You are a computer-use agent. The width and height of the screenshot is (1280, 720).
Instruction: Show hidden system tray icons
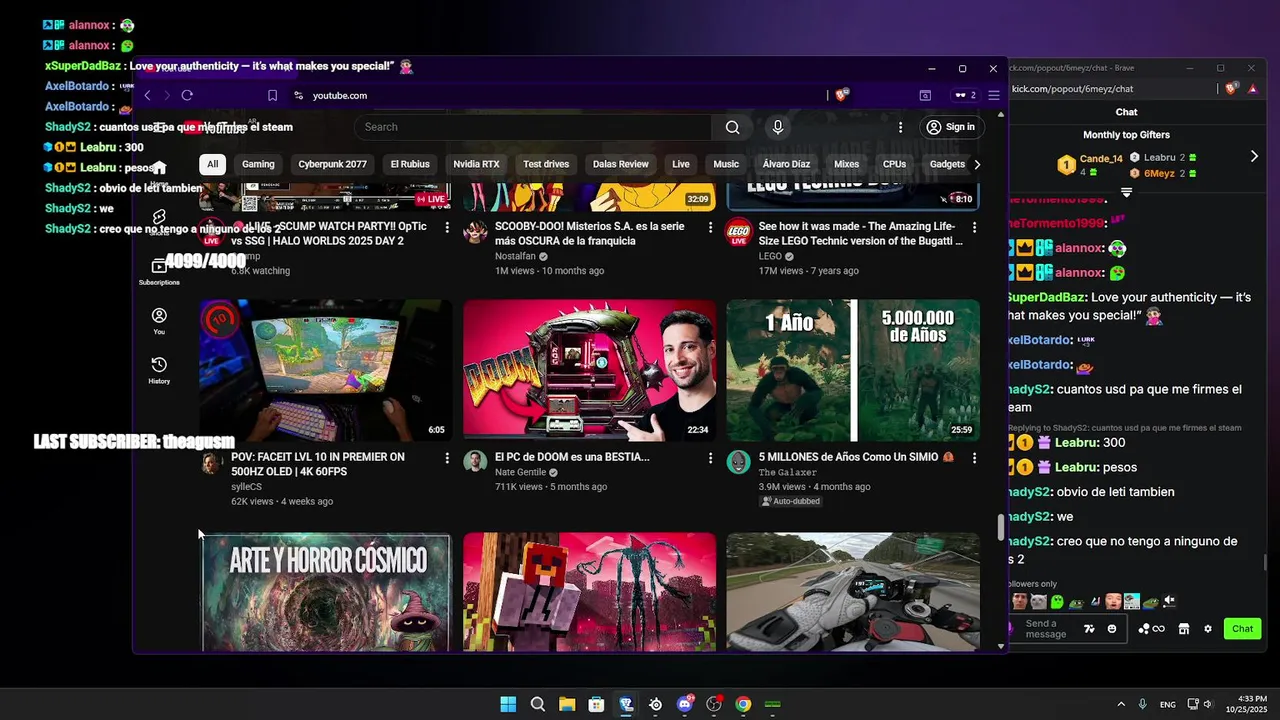pyautogui.click(x=1121, y=704)
